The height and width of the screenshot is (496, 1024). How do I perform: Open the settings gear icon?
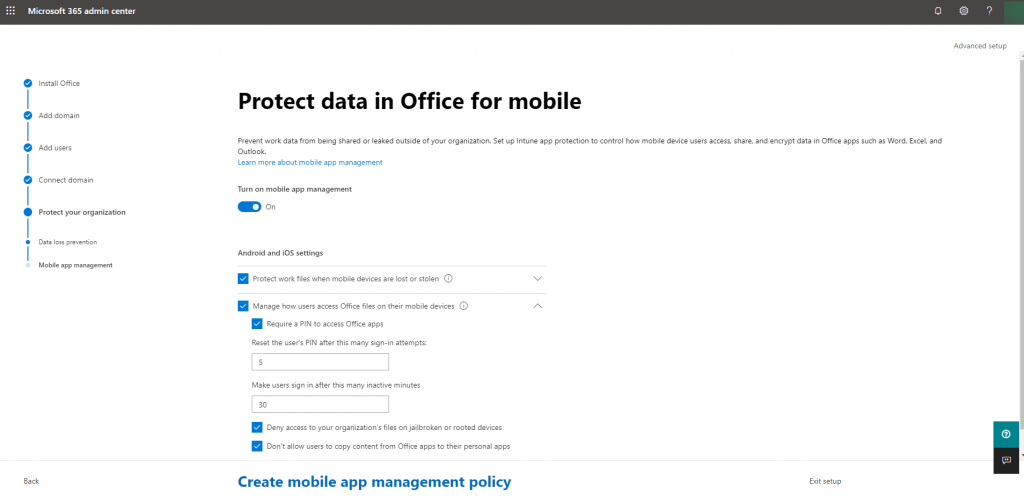(x=964, y=11)
